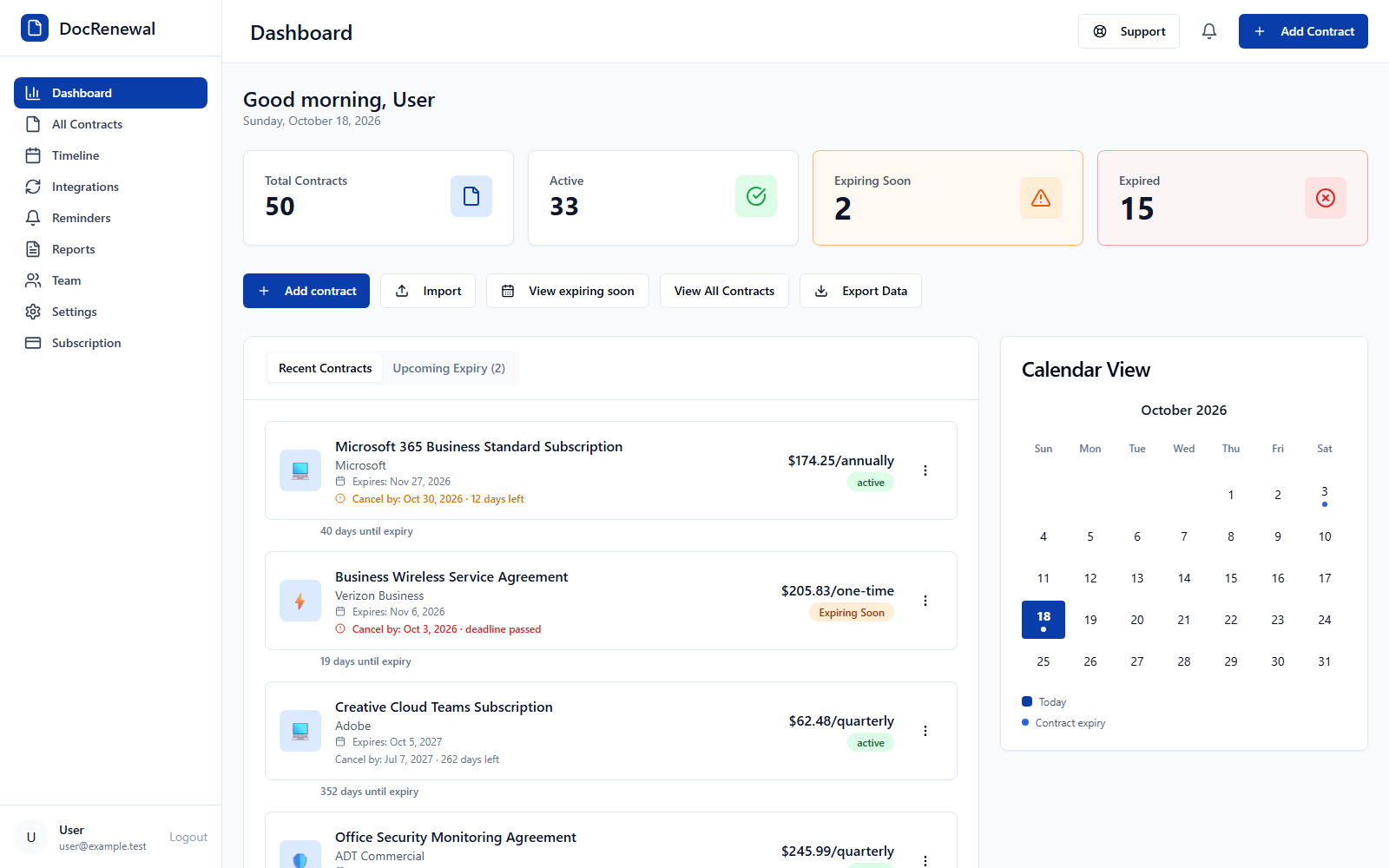Select the Recent Contracts tab

[325, 368]
